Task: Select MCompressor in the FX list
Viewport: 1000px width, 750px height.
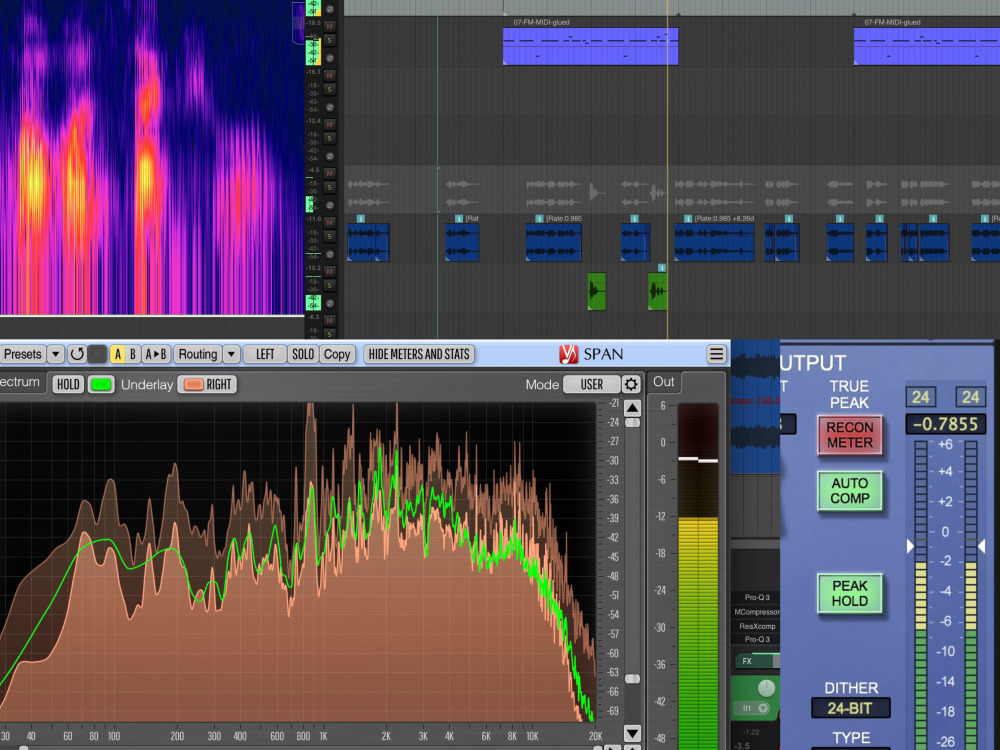Action: pyautogui.click(x=757, y=612)
